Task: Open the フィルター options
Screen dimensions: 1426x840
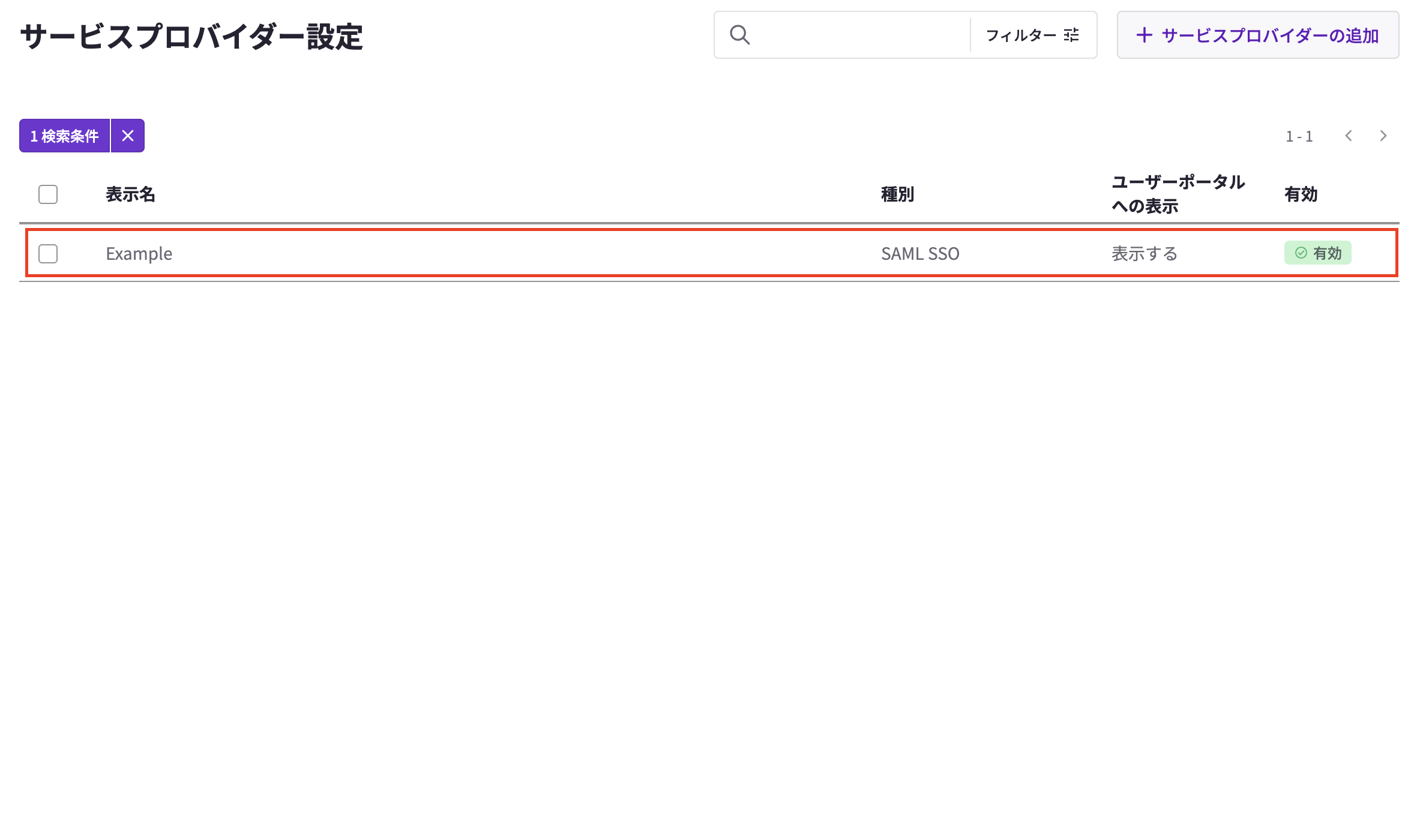Action: pyautogui.click(x=1021, y=35)
